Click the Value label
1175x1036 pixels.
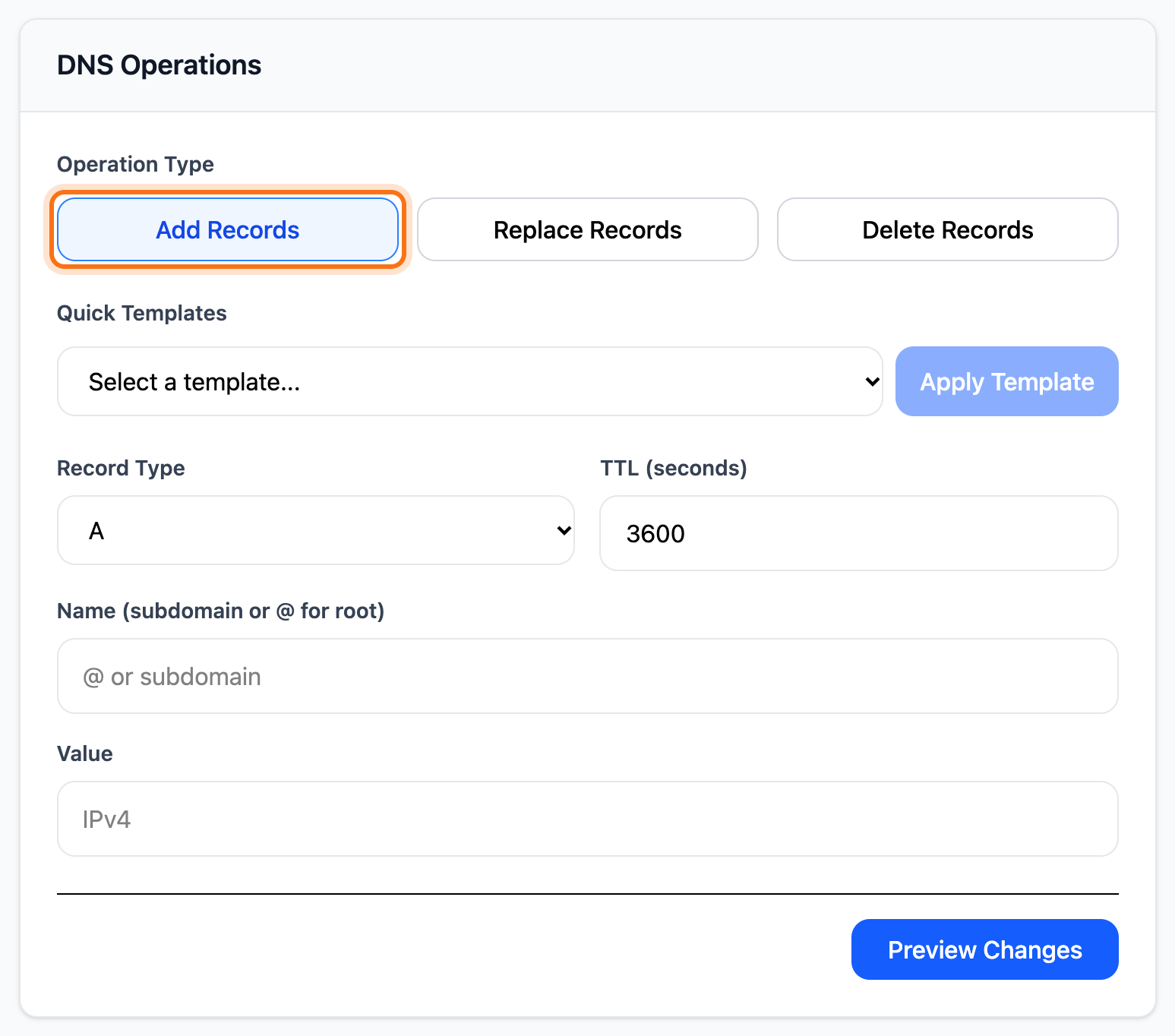[85, 753]
